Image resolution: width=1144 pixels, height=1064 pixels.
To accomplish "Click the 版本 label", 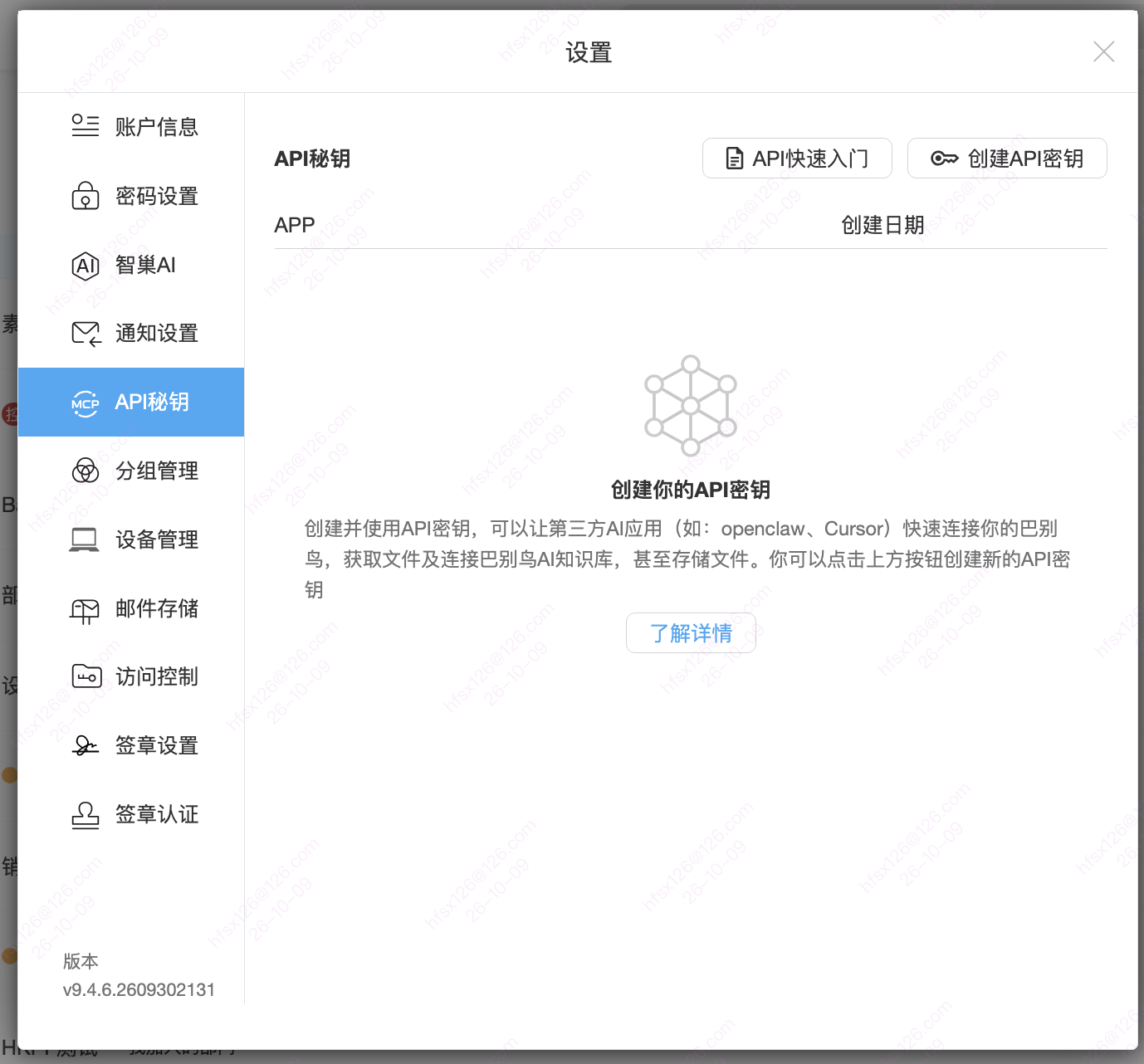I will (81, 961).
